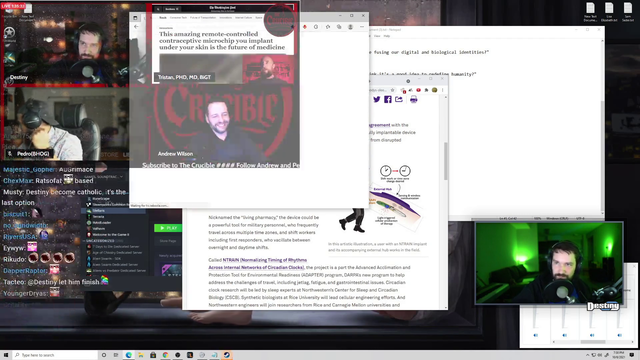640x360 pixels.
Task: Select RuneScape in the Steam library
Action: coord(100,198)
